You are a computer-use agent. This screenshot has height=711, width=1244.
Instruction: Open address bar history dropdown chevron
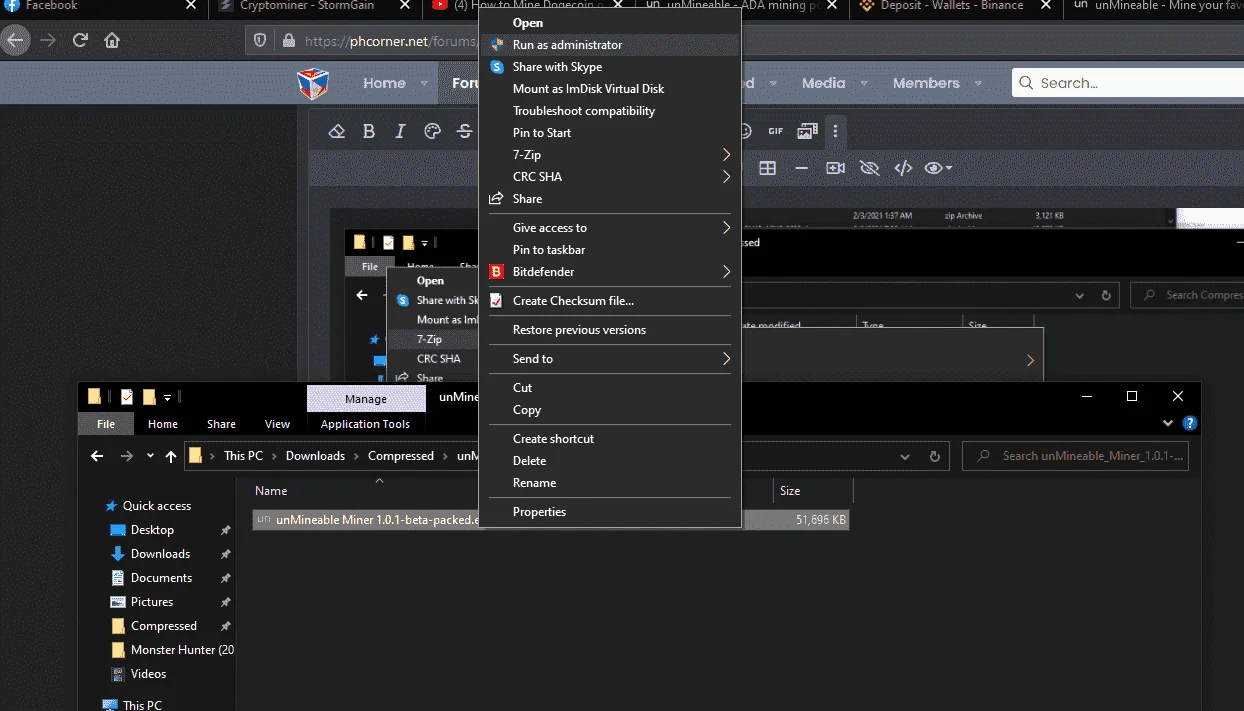click(x=905, y=456)
